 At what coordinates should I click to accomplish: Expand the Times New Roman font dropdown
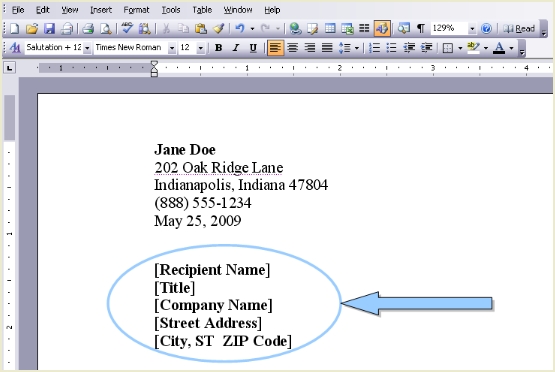click(172, 47)
